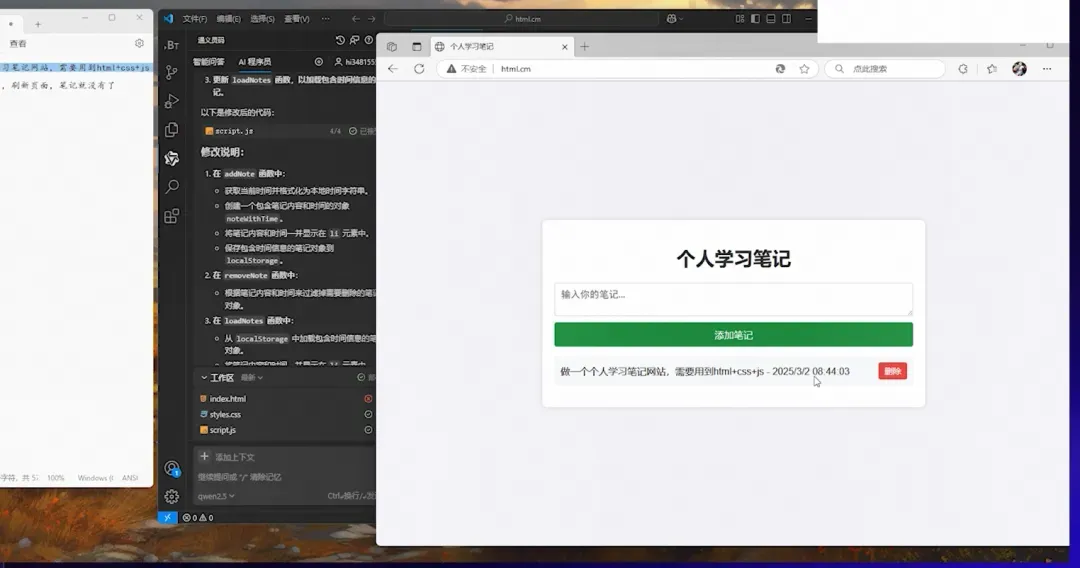Go back in VS Code navigation history

click(355, 19)
